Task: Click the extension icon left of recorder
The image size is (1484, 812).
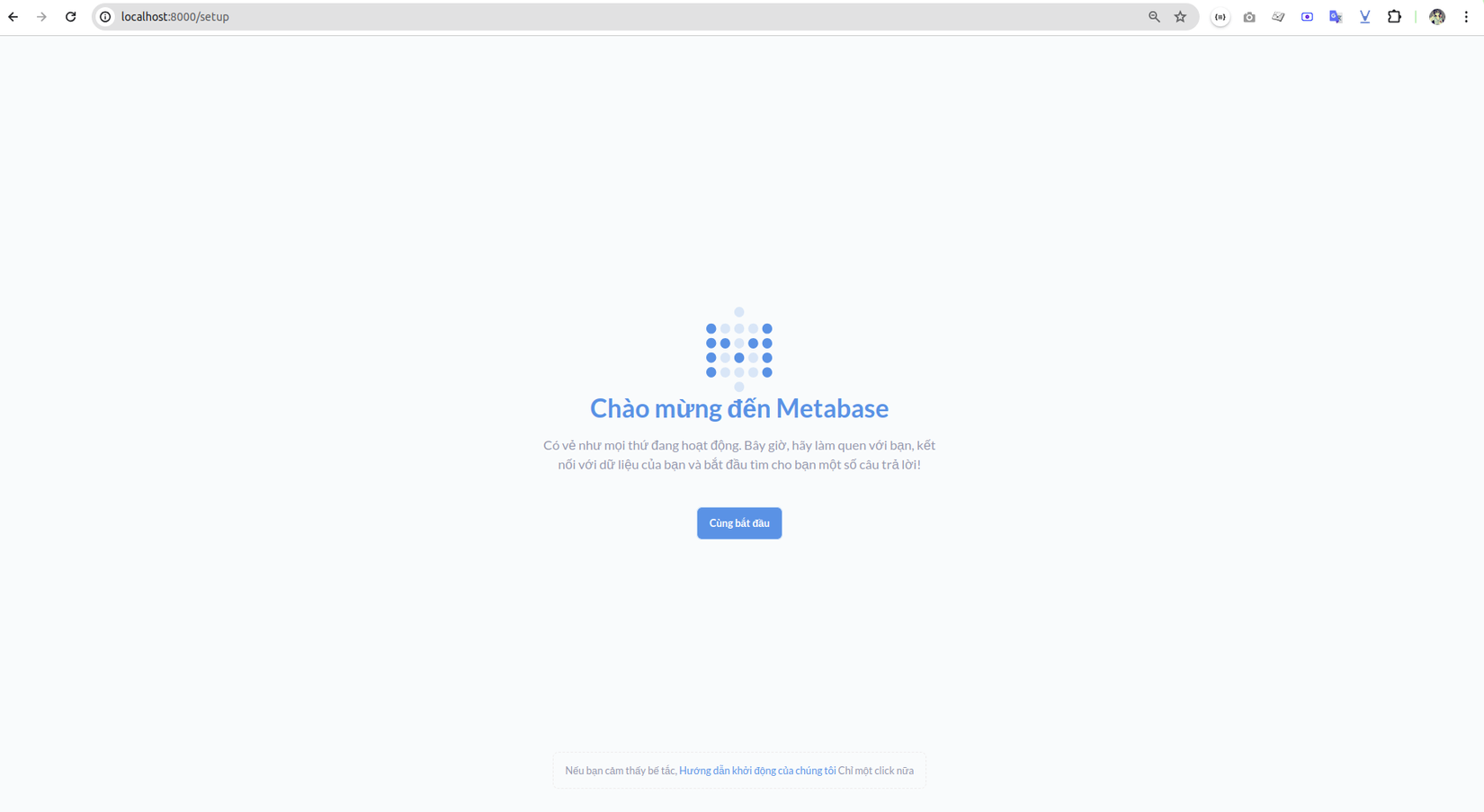Action: coord(1278,17)
